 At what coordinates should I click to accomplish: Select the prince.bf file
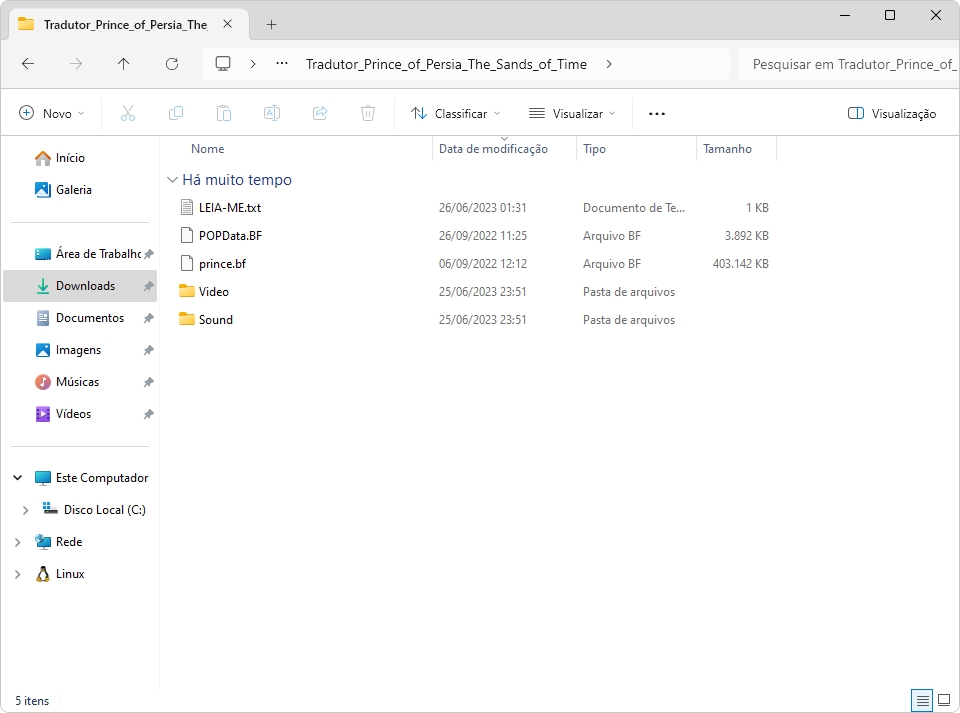[473, 264]
